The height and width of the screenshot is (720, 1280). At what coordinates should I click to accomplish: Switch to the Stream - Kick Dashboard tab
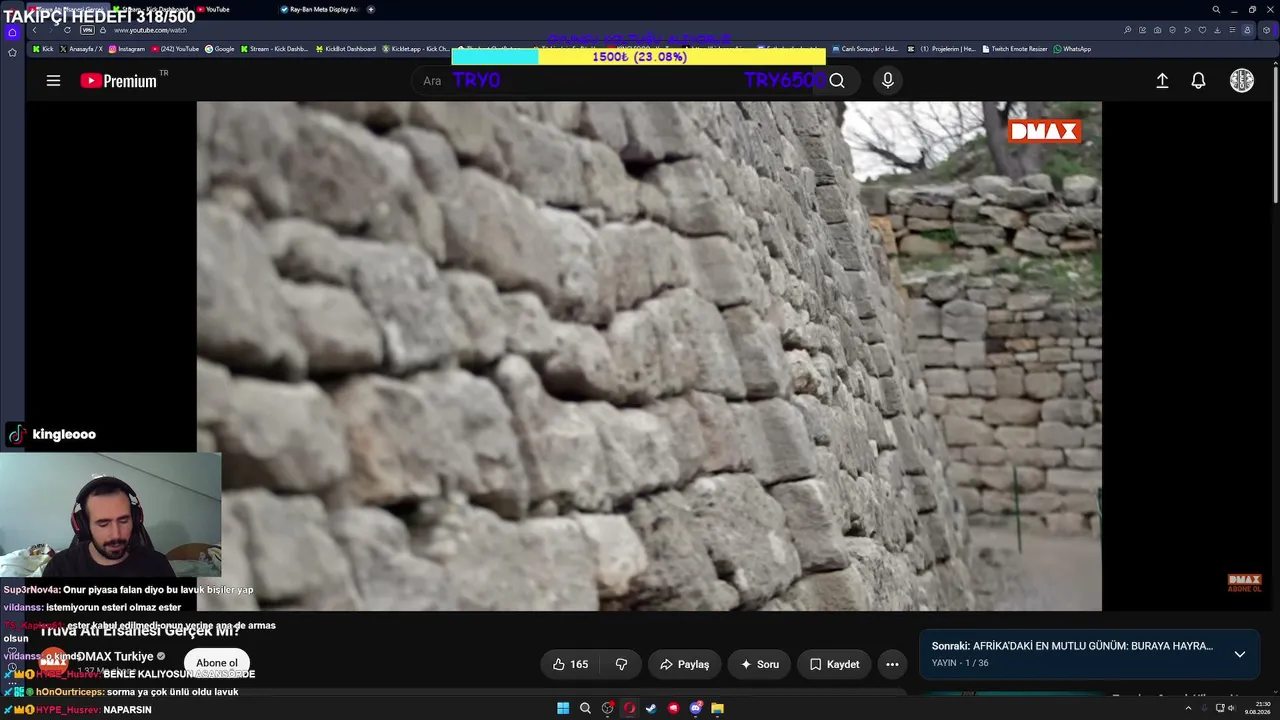point(150,9)
